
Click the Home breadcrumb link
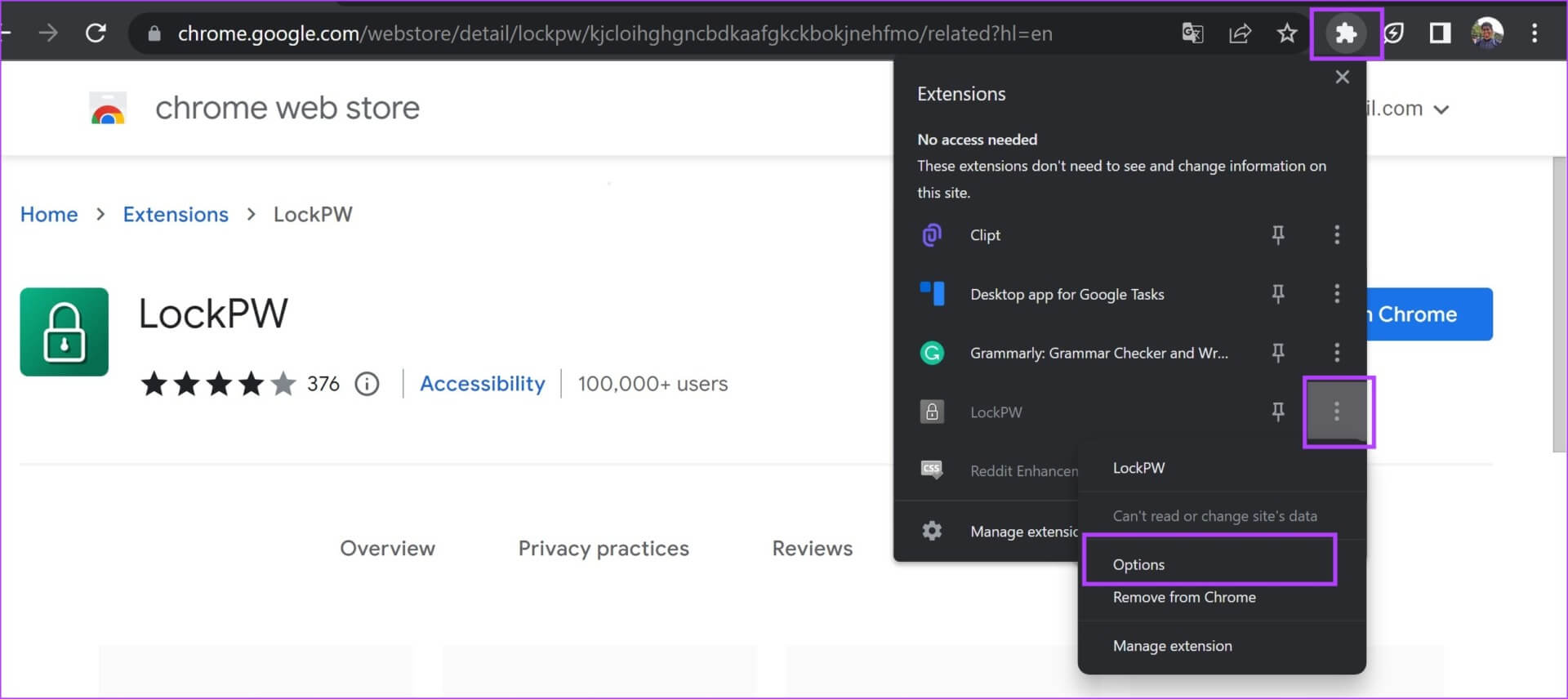[x=49, y=214]
